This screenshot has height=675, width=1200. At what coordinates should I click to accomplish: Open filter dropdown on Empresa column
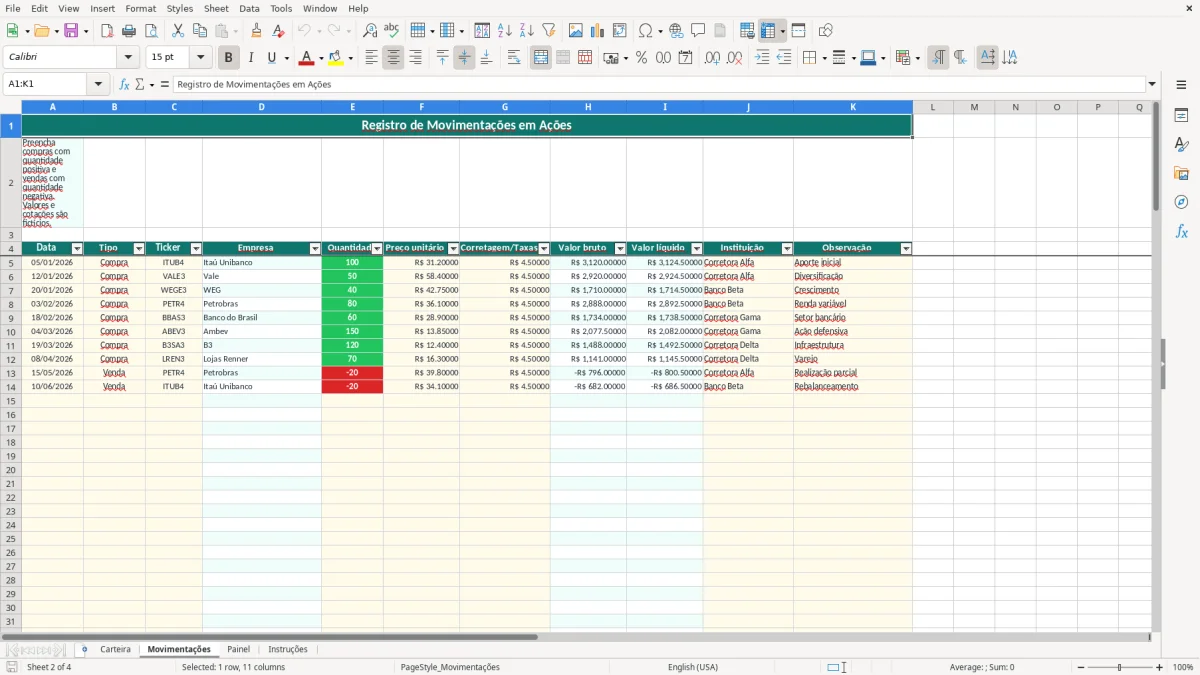coord(315,248)
